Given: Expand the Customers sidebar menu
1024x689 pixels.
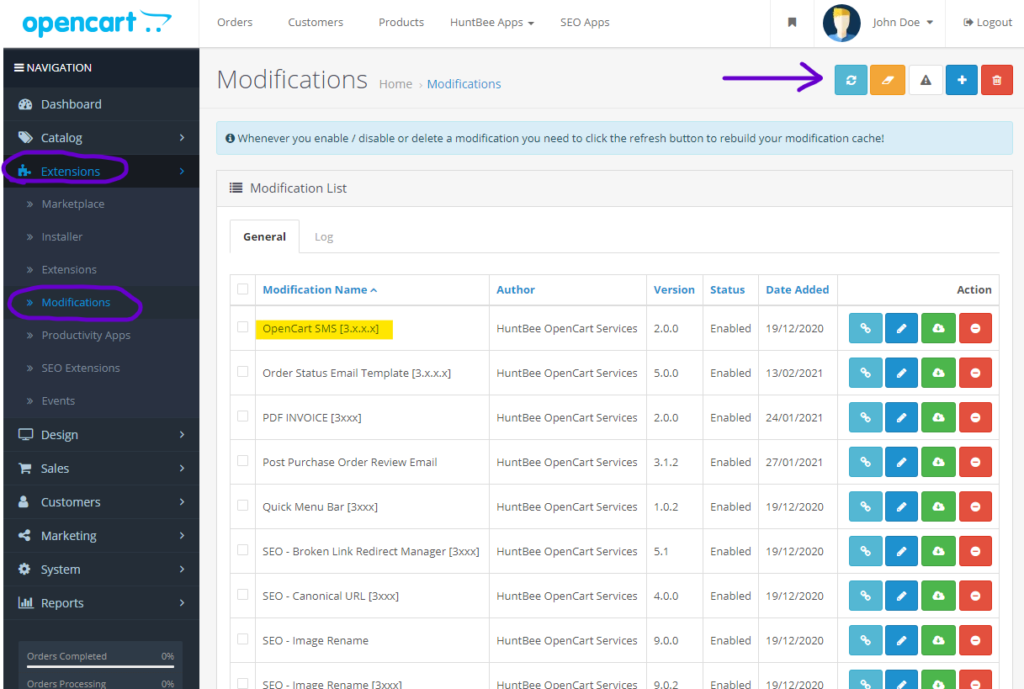Looking at the screenshot, I should point(101,502).
